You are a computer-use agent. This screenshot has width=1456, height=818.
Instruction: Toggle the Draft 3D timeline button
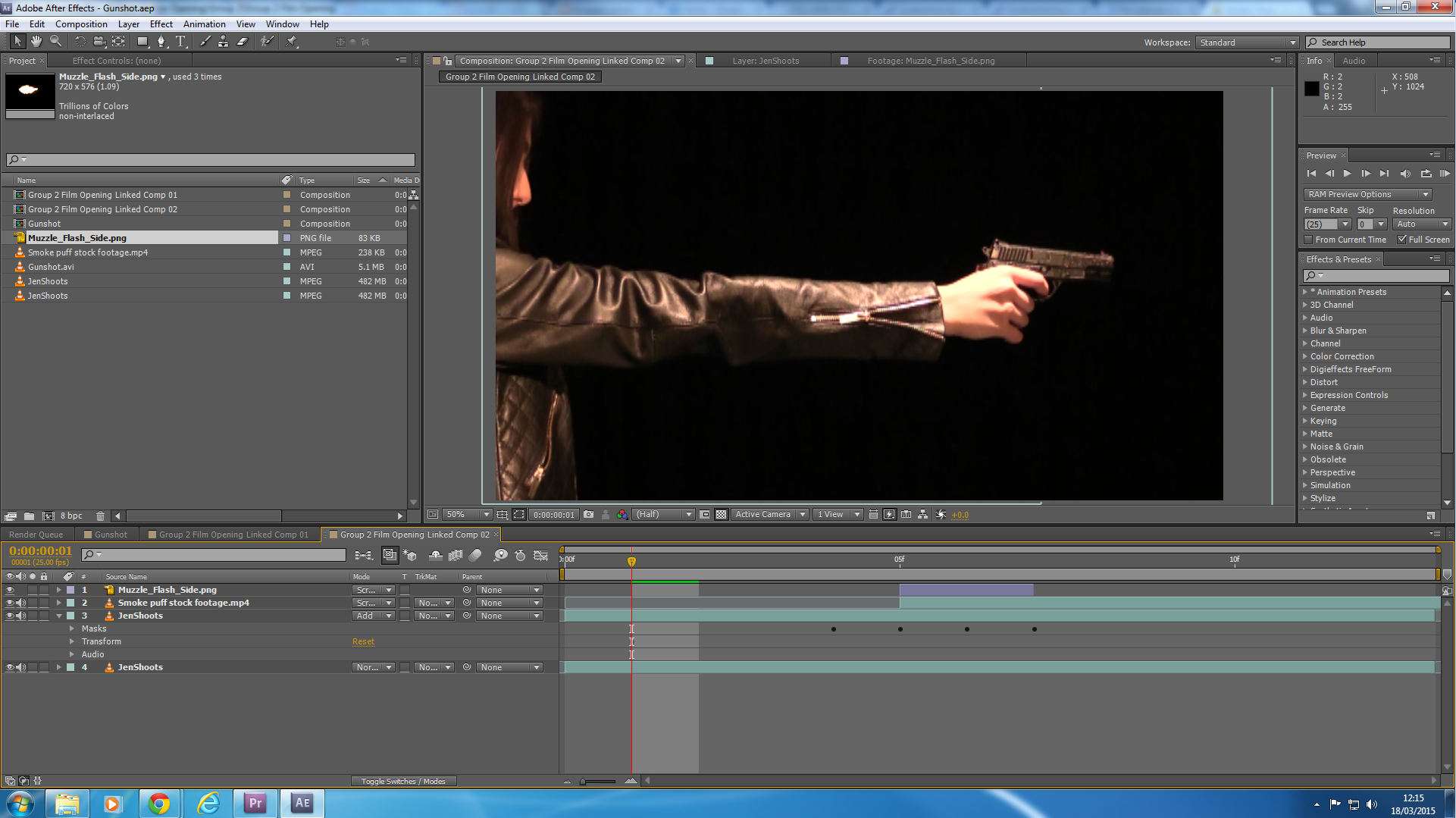410,556
